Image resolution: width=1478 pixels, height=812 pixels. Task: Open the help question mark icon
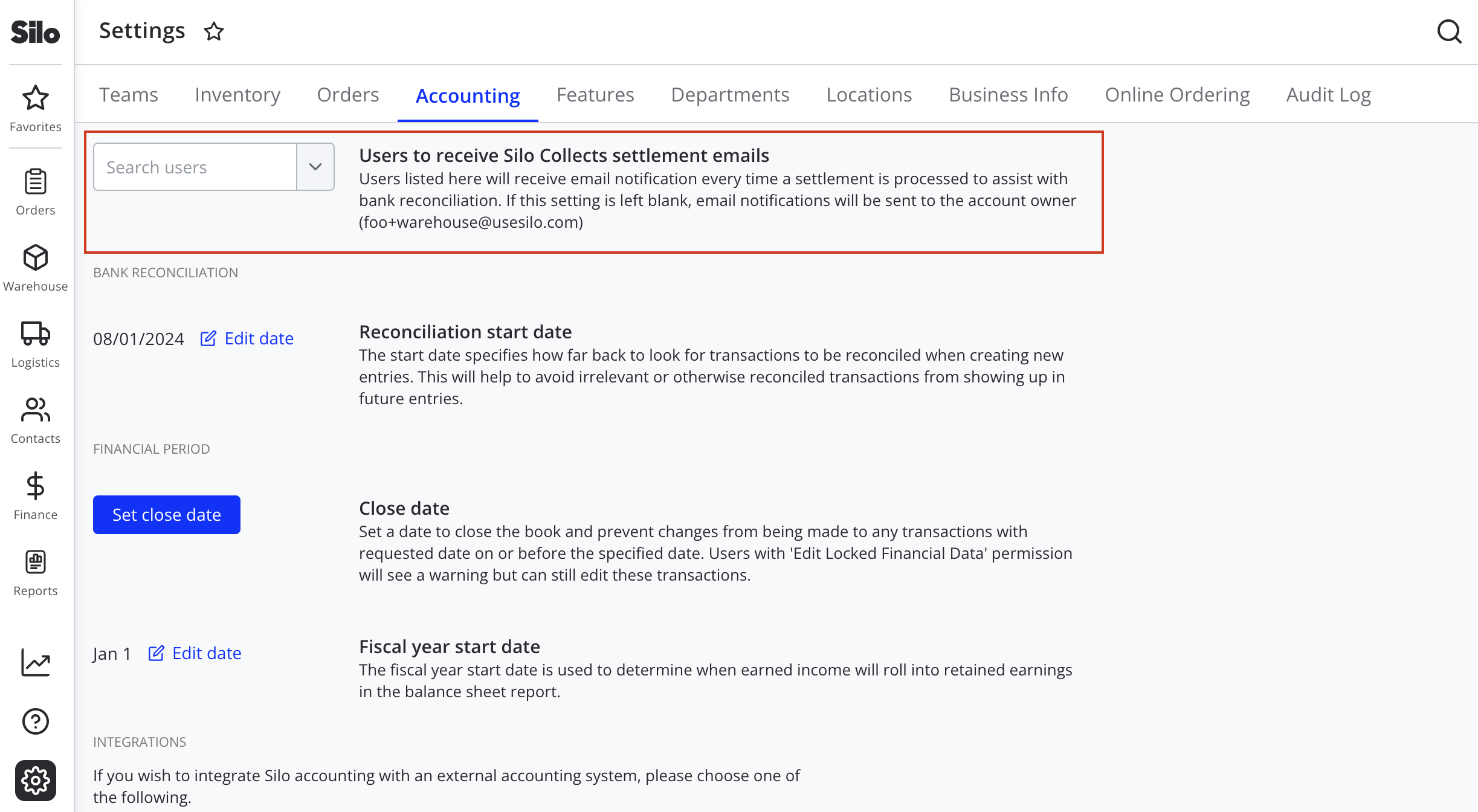click(x=36, y=721)
